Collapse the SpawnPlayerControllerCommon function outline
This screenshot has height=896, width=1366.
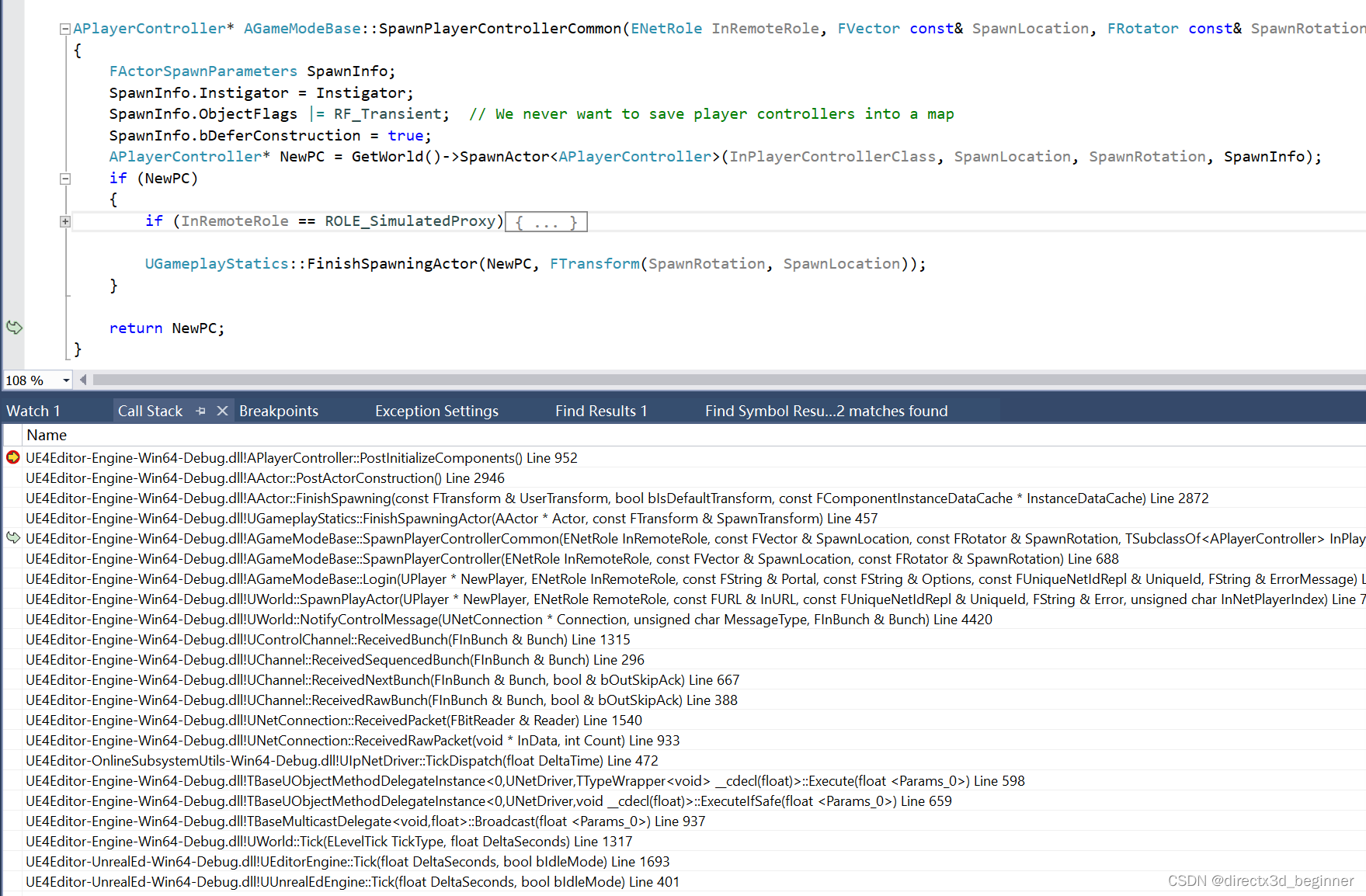tap(65, 29)
